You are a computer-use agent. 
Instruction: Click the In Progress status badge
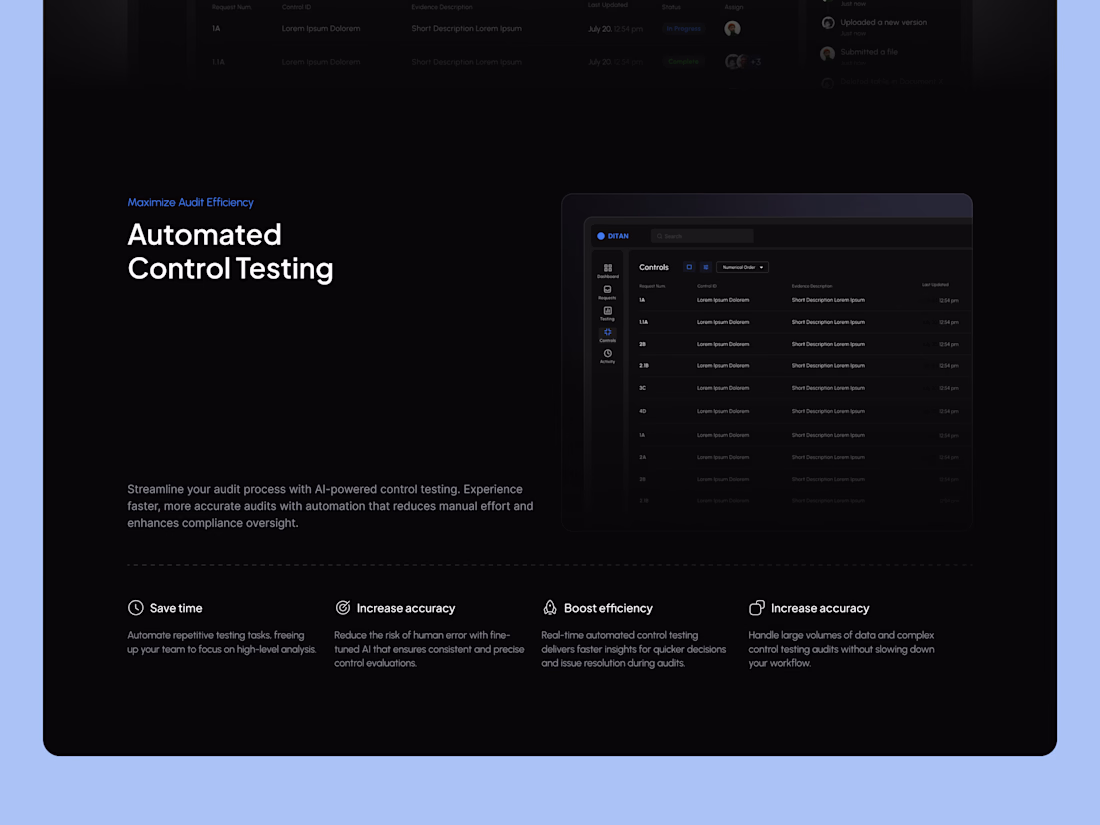pyautogui.click(x=683, y=29)
